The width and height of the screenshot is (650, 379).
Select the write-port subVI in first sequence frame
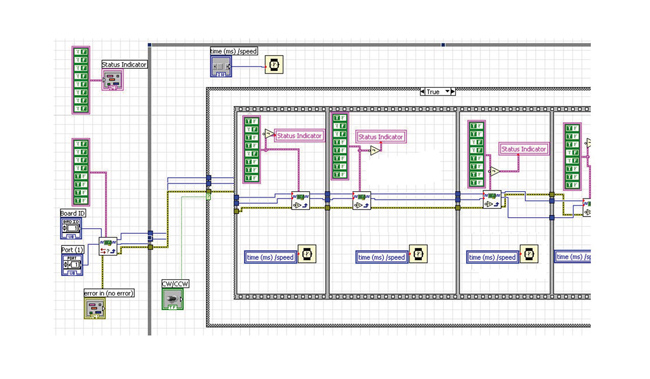(x=301, y=200)
